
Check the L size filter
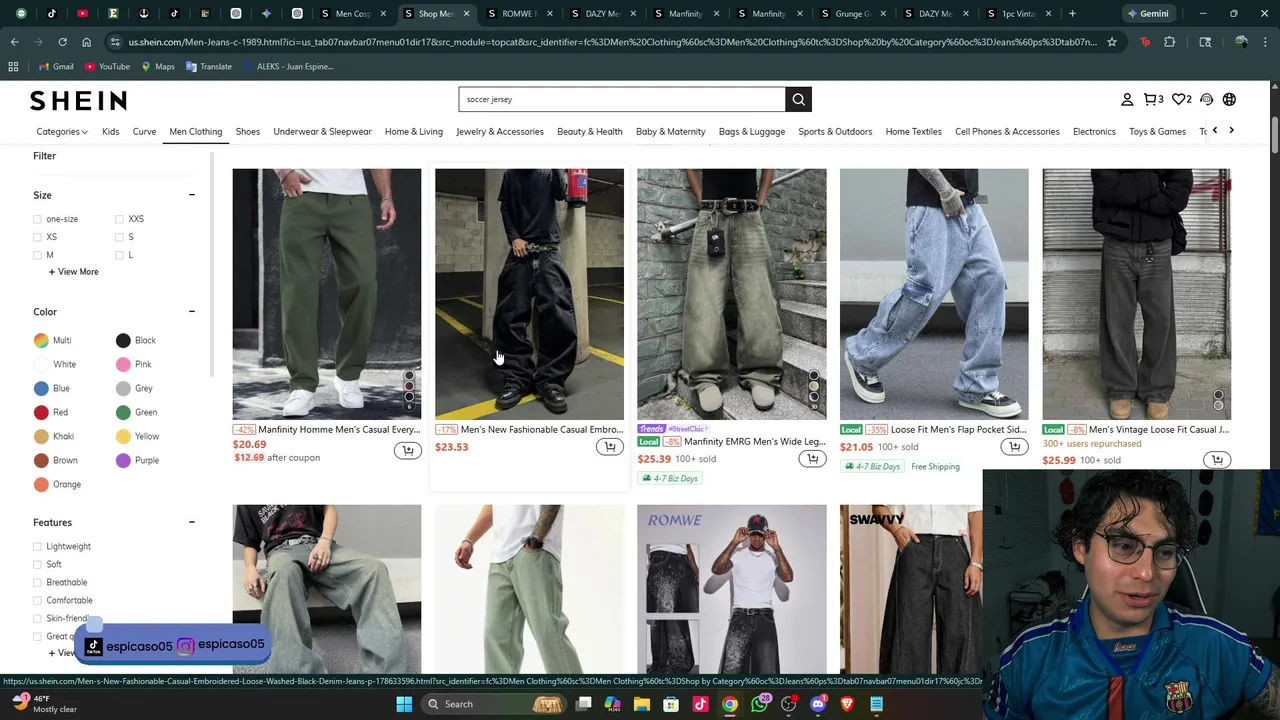click(x=119, y=255)
